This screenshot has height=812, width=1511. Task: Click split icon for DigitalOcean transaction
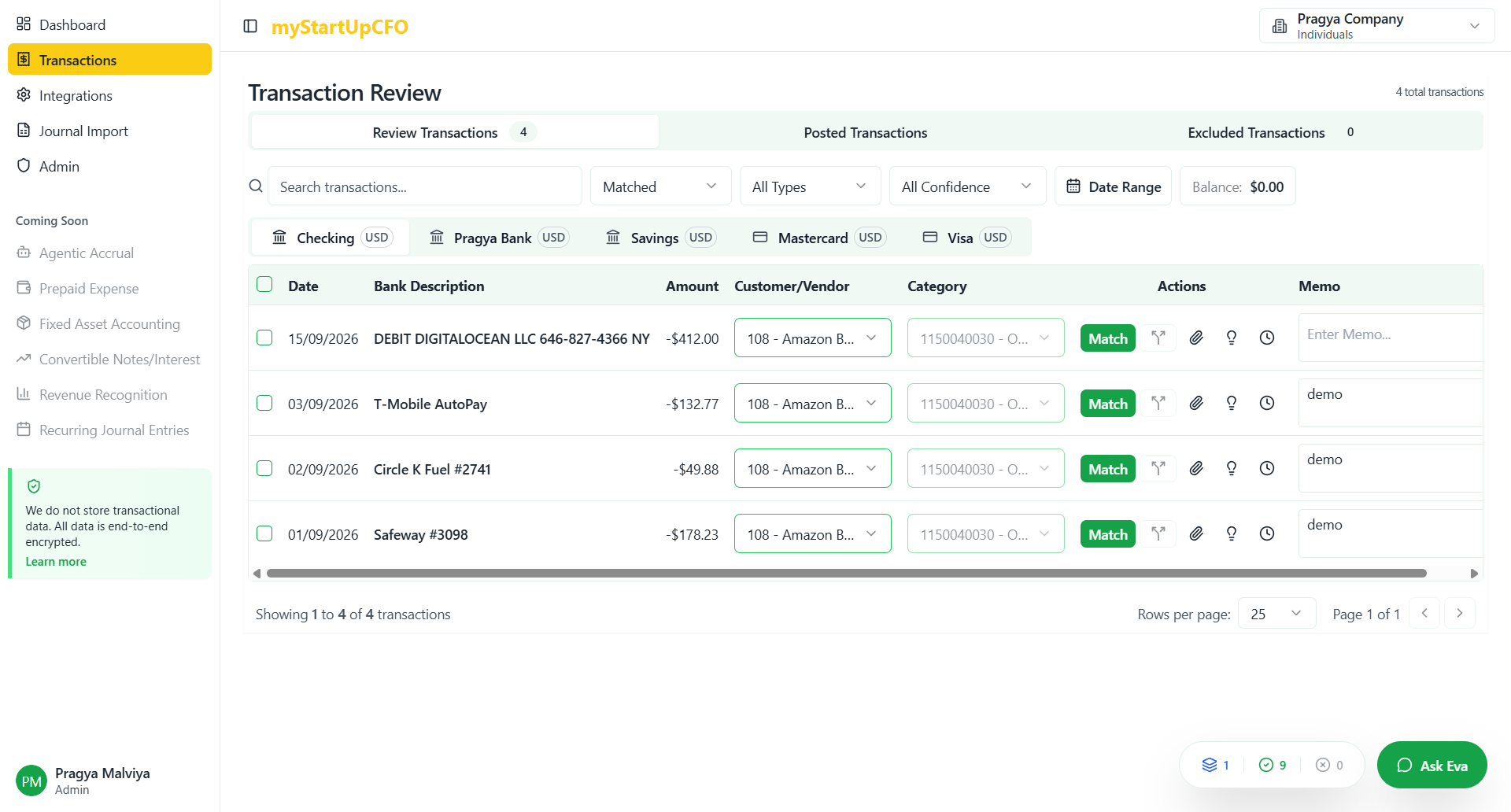tap(1158, 338)
